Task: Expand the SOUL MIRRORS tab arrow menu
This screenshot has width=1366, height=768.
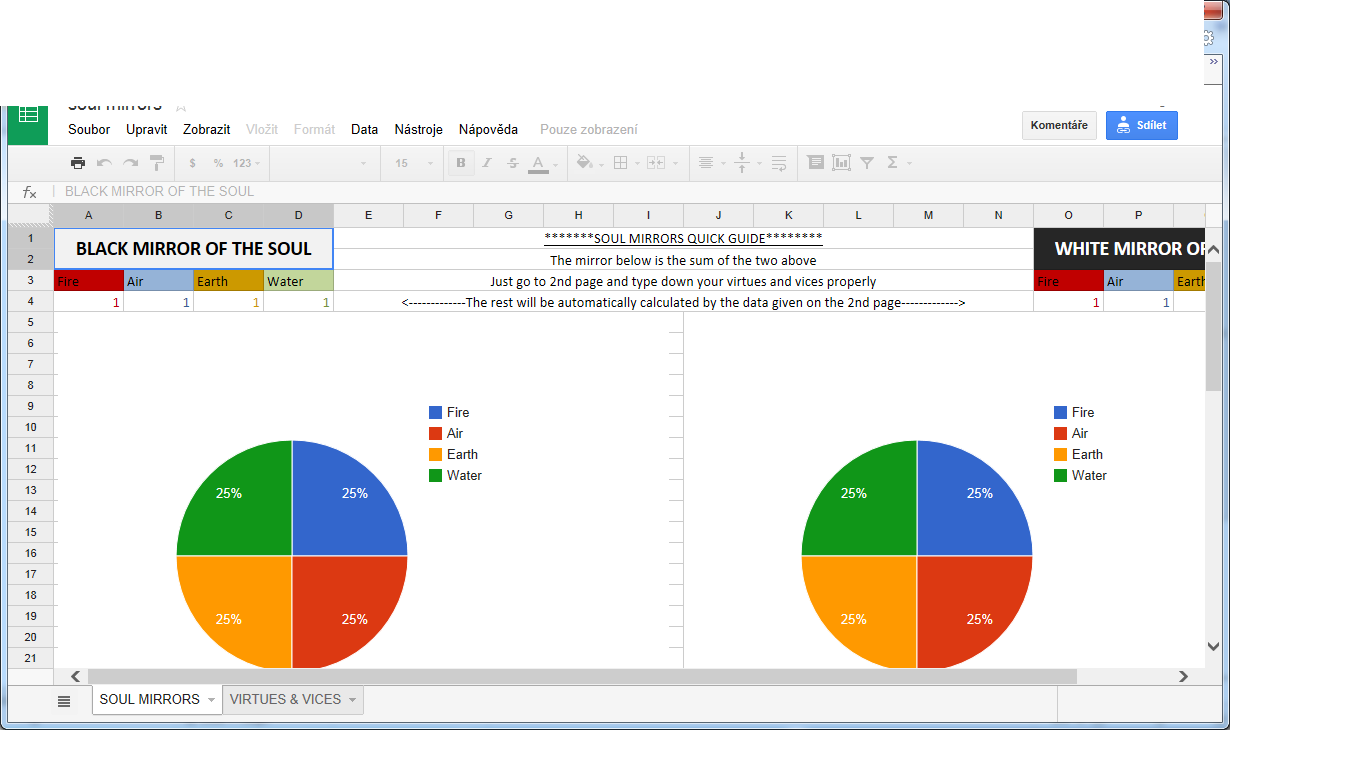Action: tap(212, 700)
